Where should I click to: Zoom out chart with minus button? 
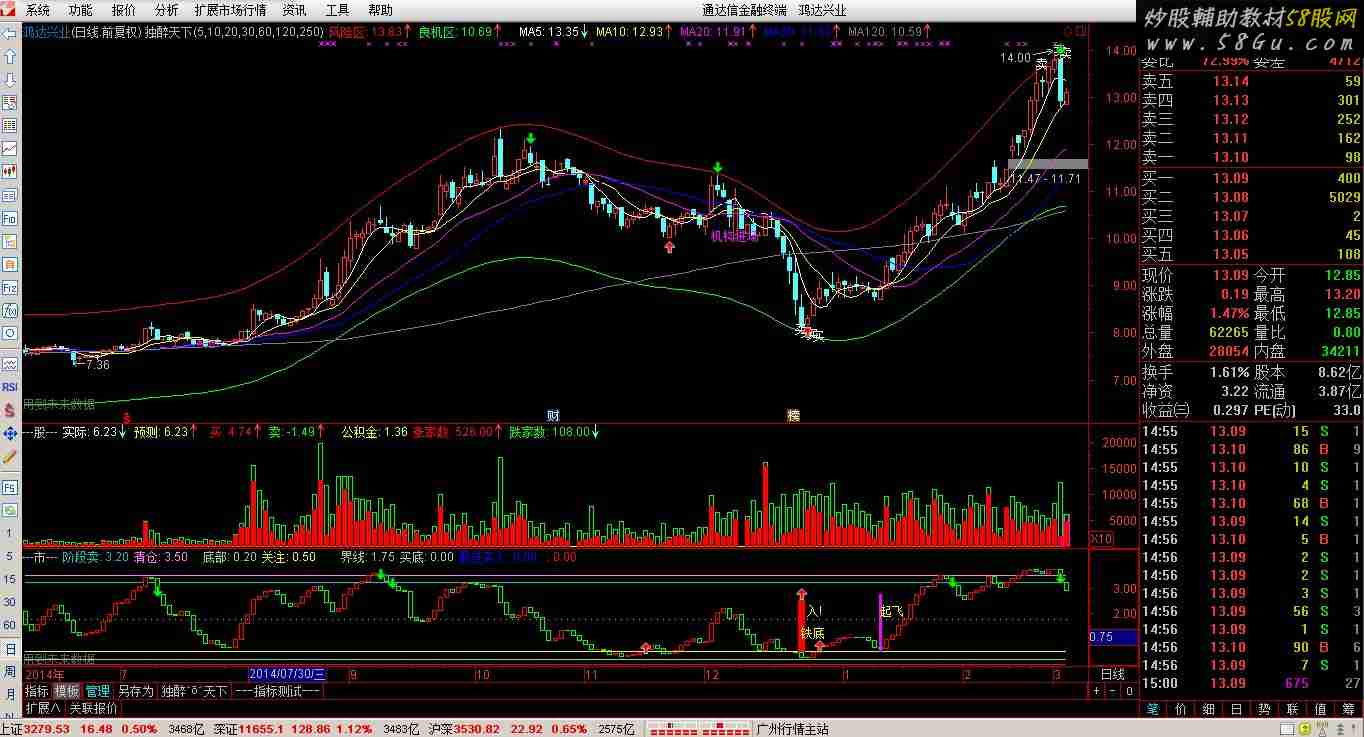tap(1113, 691)
